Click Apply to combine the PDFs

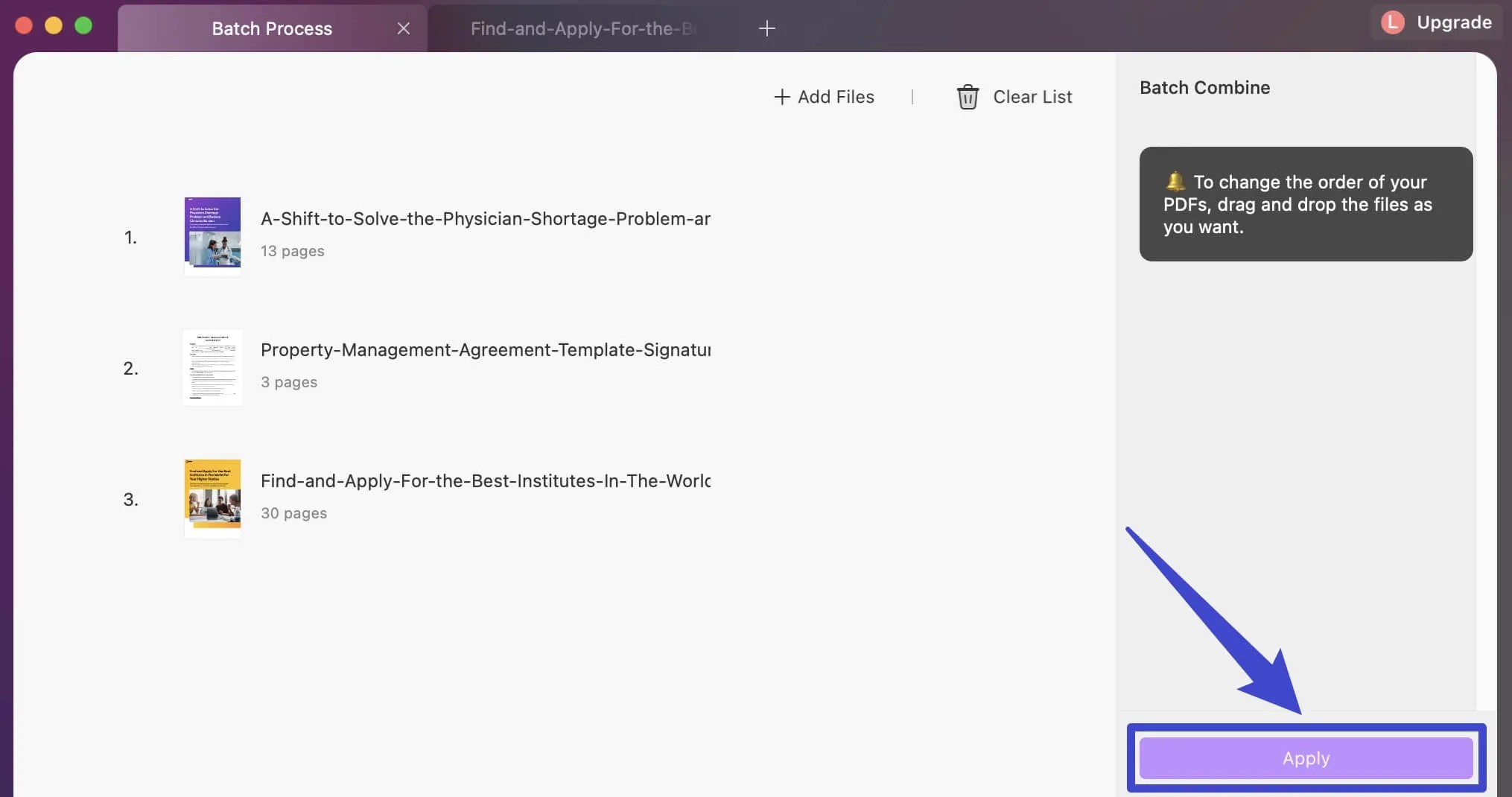click(x=1305, y=758)
